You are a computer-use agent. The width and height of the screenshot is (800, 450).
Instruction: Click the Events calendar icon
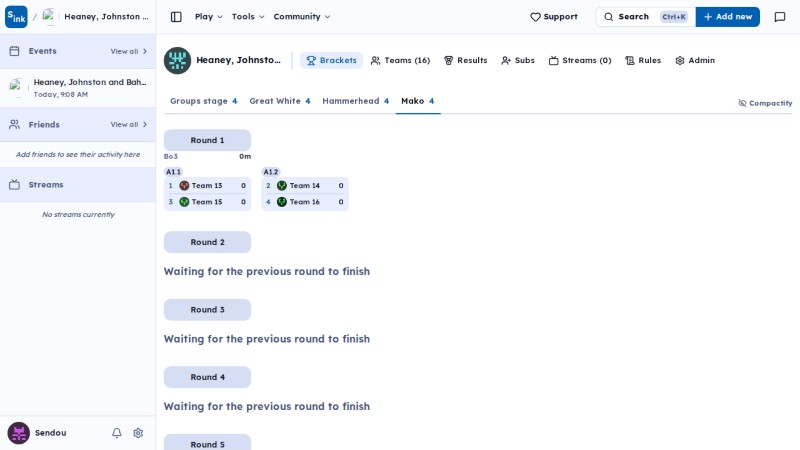(14, 51)
